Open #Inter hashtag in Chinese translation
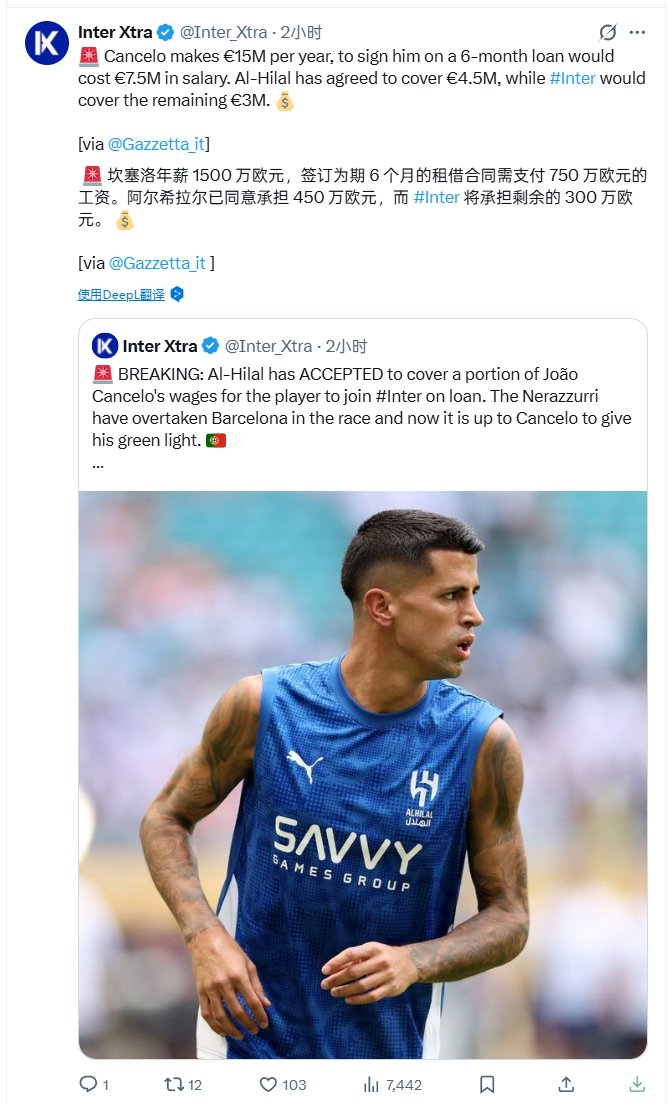668x1104 pixels. (x=436, y=197)
